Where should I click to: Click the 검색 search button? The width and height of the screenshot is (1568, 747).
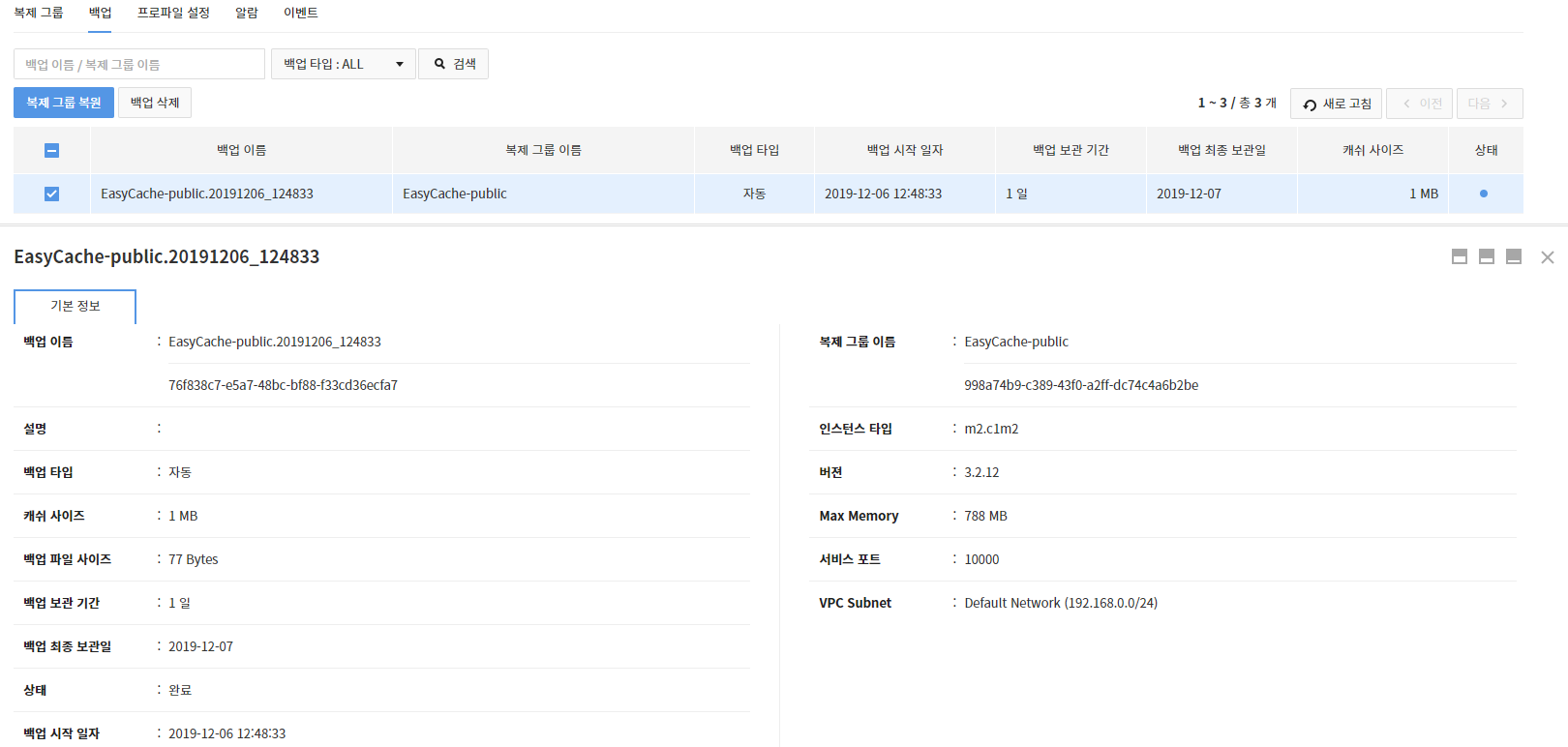point(454,64)
